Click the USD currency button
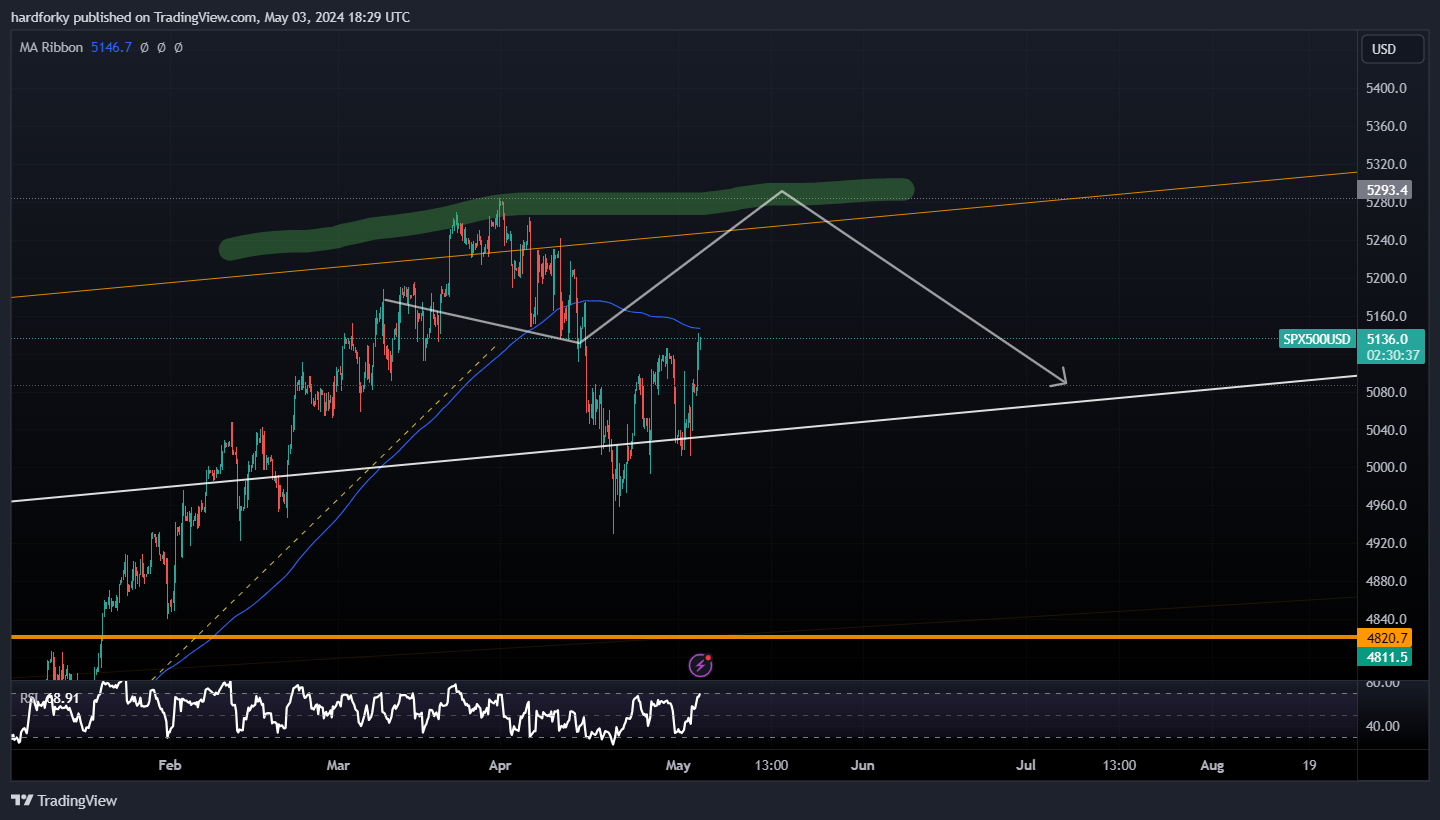 click(x=1392, y=50)
